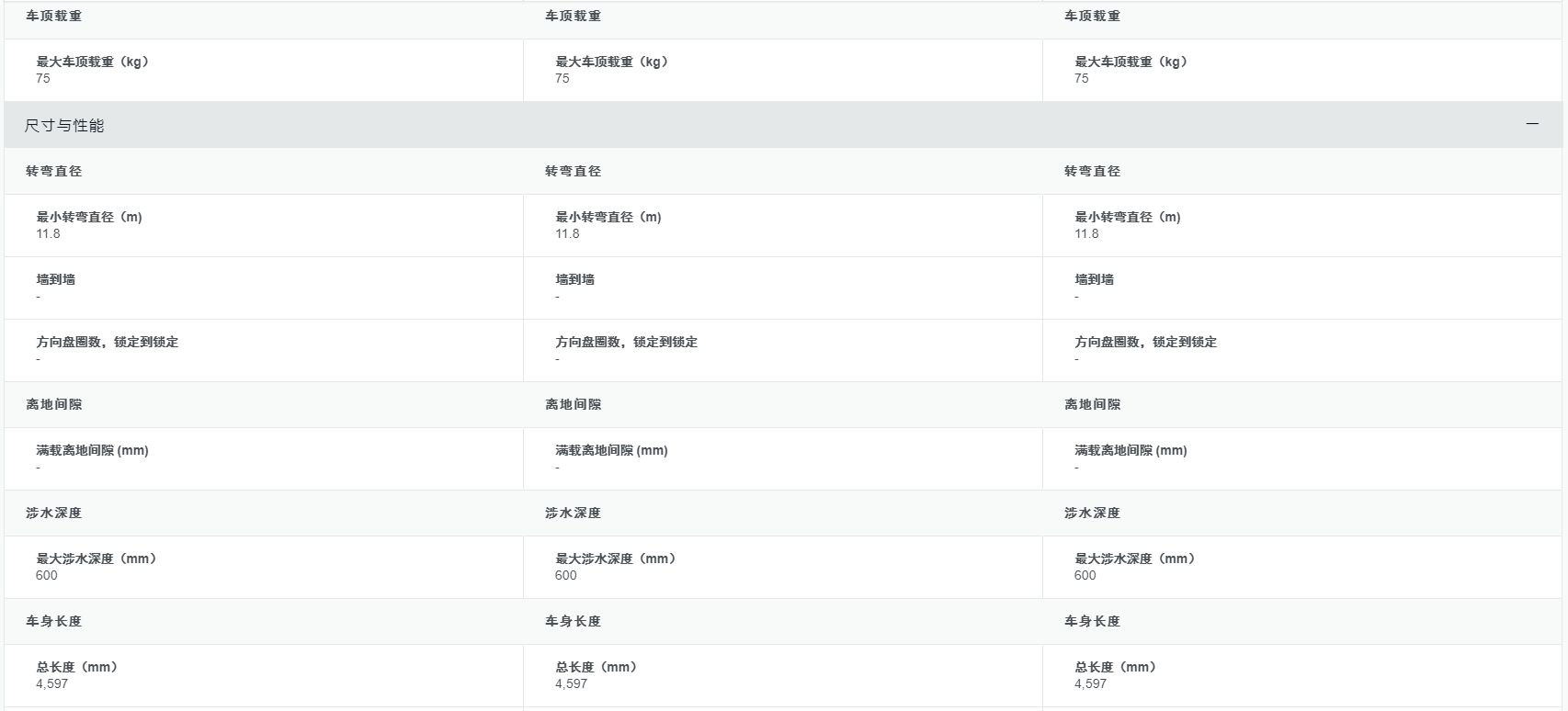
Task: Select 转弯直径 heading in the middle column
Action: (573, 172)
